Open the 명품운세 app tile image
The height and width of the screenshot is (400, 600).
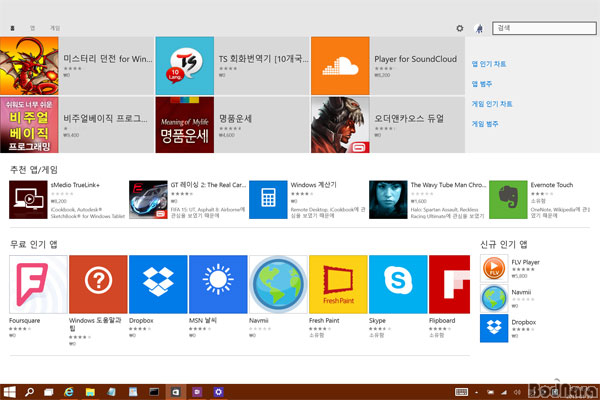pos(185,125)
